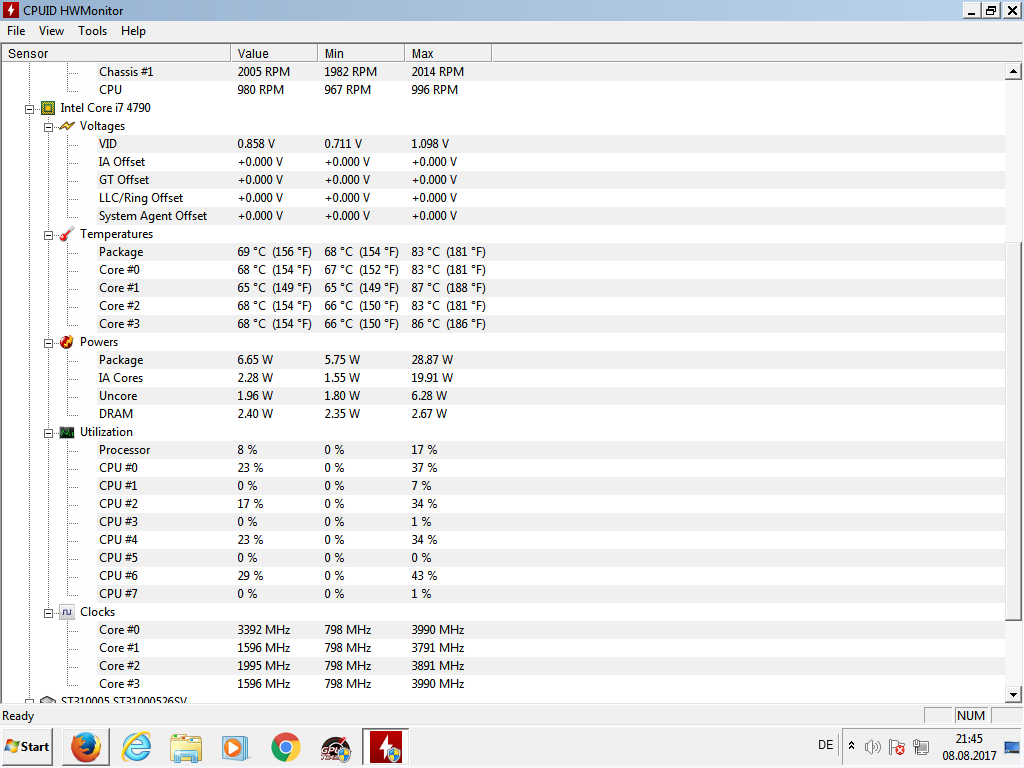The width and height of the screenshot is (1024, 768).
Task: Click the HWMonitor title bar icon
Action: click(10, 10)
